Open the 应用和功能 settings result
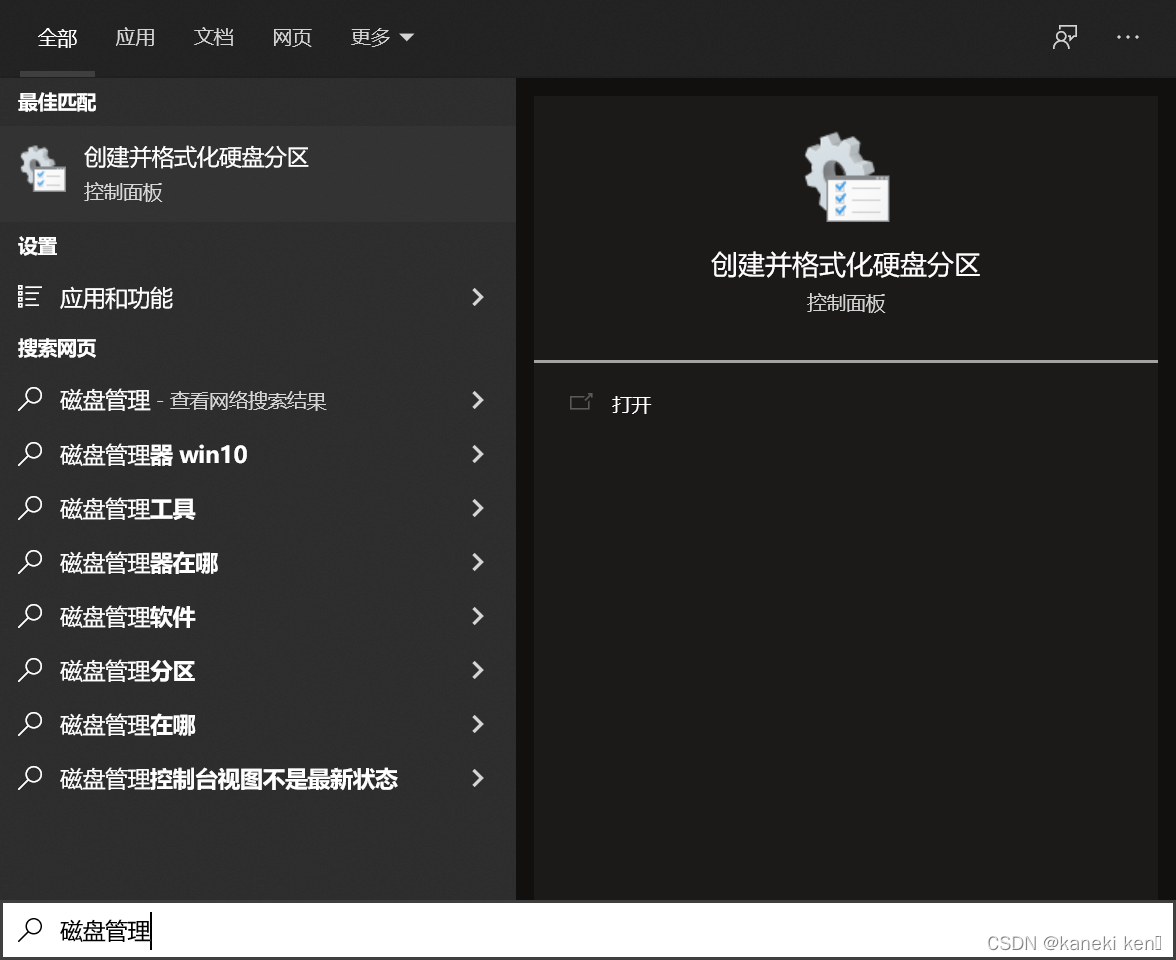Image resolution: width=1176 pixels, height=960 pixels. click(258, 298)
